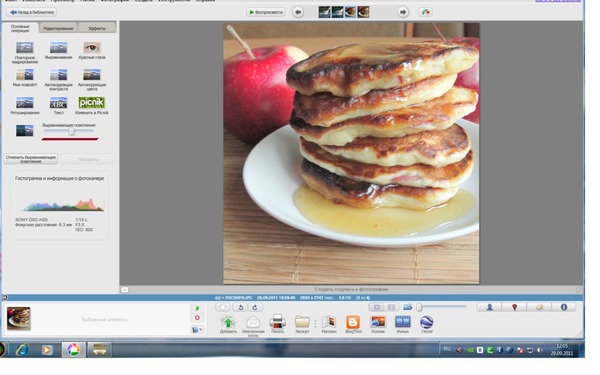Viewport: 600px width, 375px height.
Task: Select the Text tool icon
Action: coord(58,103)
